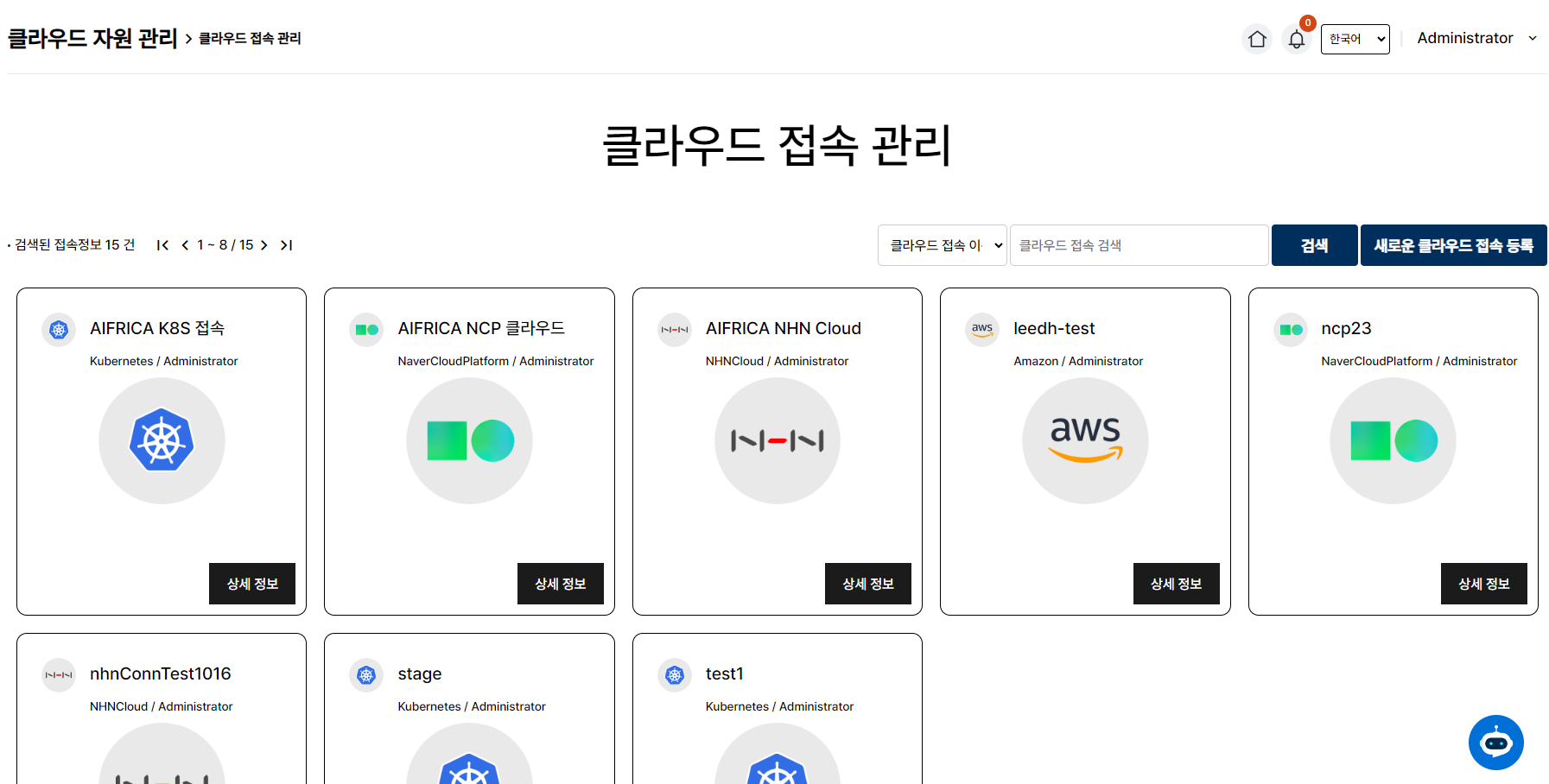Open 상세 정보 for ncp23 connection

(1483, 584)
